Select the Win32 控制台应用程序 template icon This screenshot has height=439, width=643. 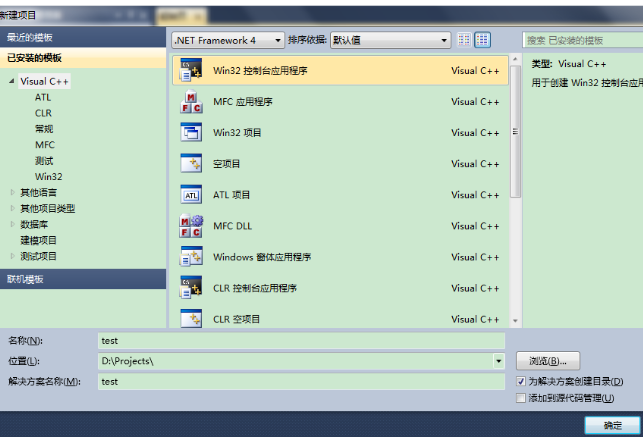[x=190, y=70]
